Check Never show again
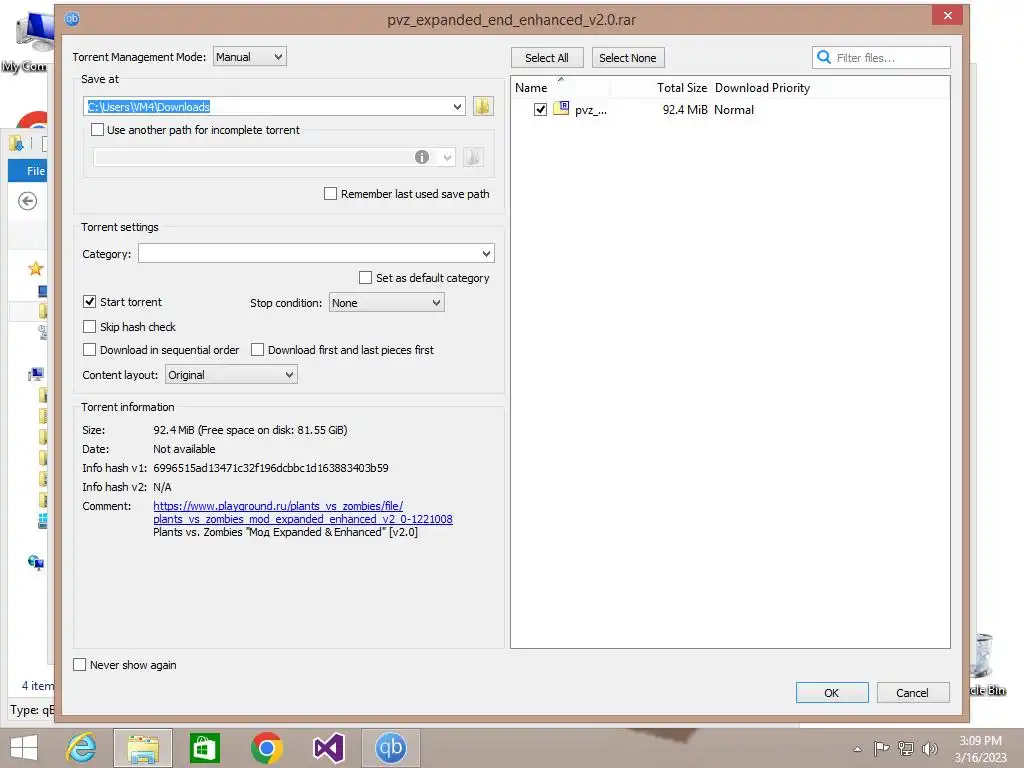This screenshot has width=1024, height=768. tap(80, 664)
